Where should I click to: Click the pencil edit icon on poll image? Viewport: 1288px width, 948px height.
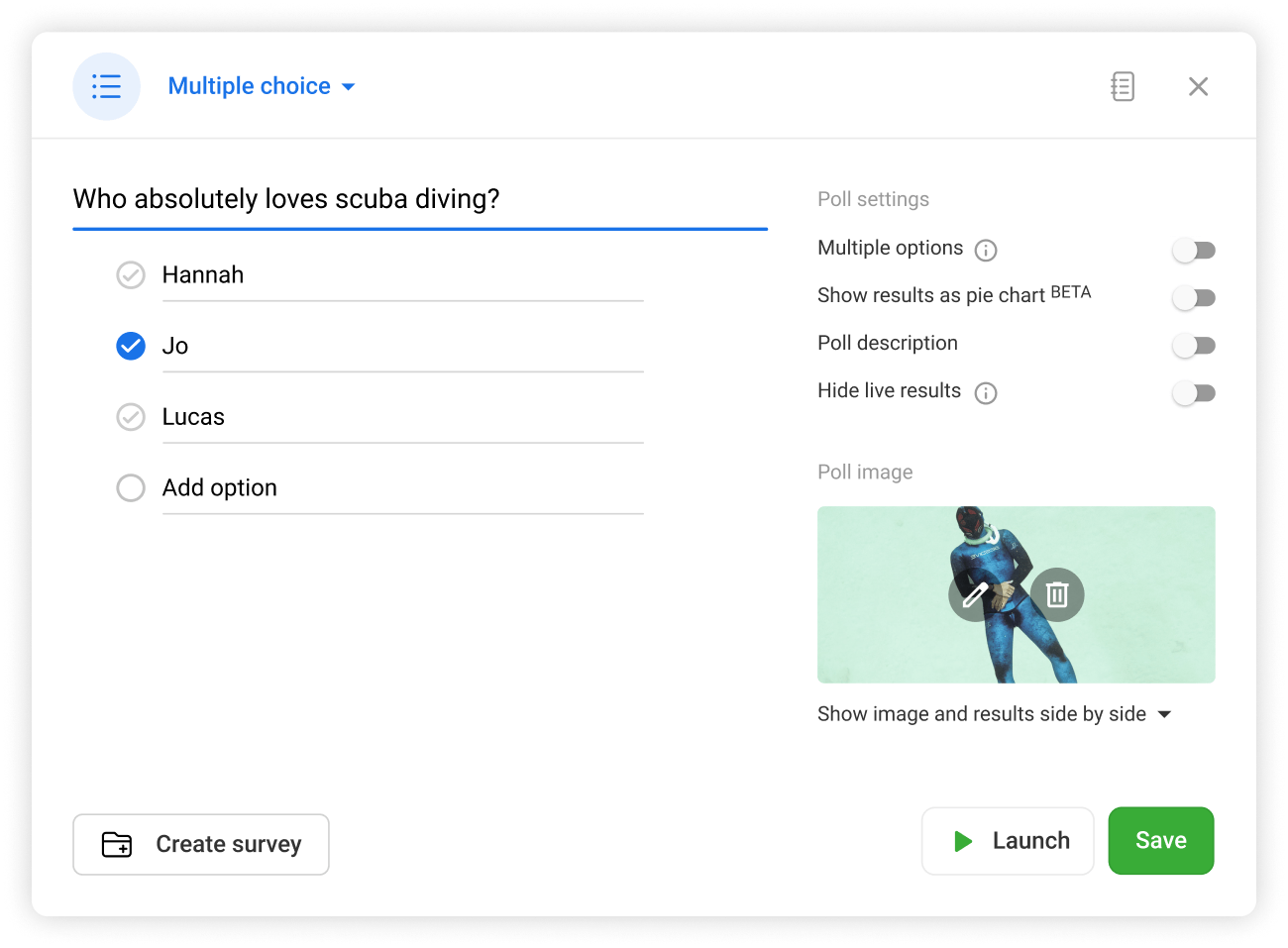tap(975, 594)
